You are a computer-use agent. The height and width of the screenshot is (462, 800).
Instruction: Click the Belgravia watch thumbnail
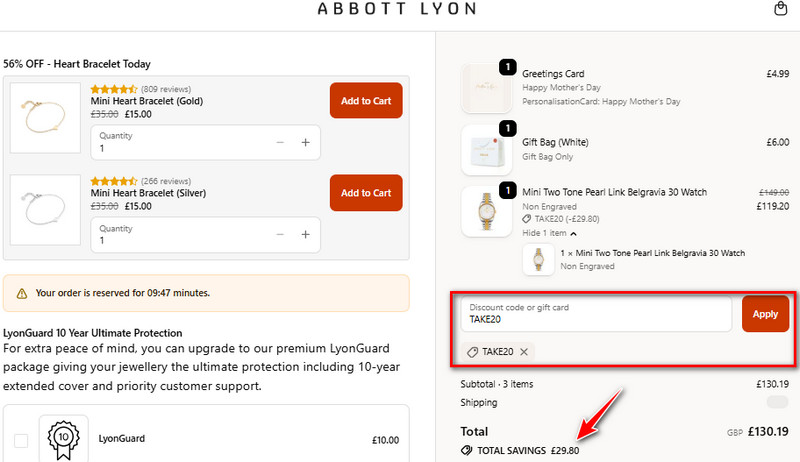point(486,210)
